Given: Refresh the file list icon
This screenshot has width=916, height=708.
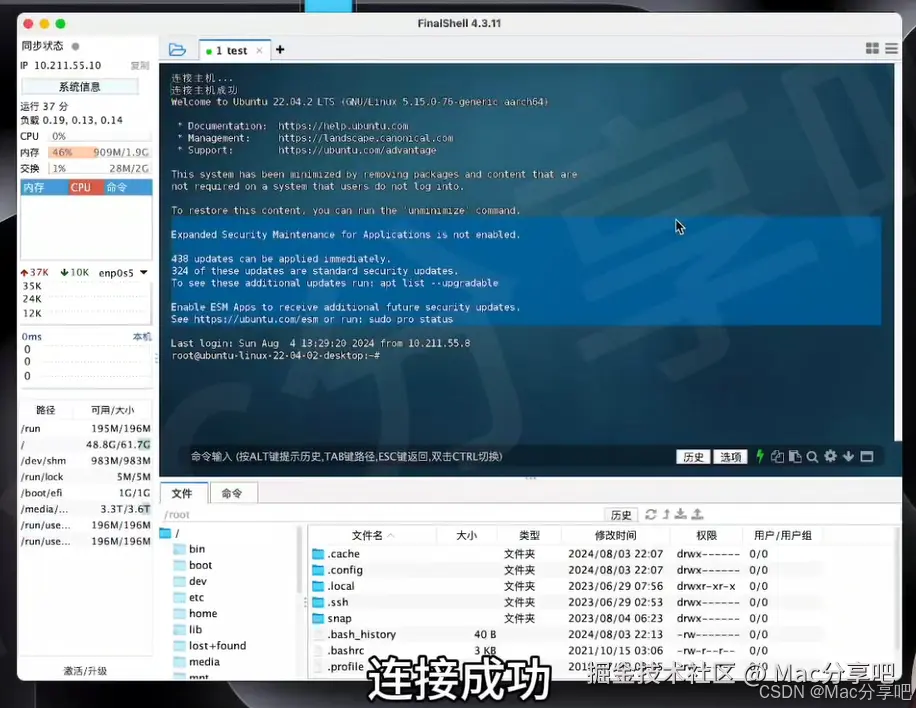Looking at the screenshot, I should click(651, 514).
